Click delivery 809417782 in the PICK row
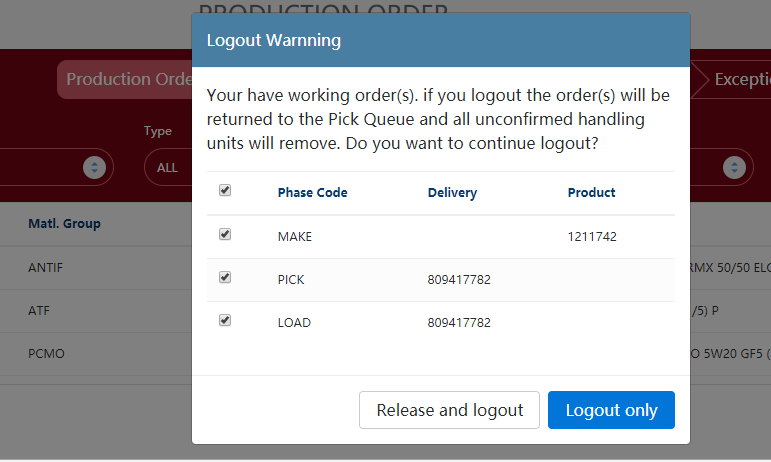771x462 pixels. [459, 279]
